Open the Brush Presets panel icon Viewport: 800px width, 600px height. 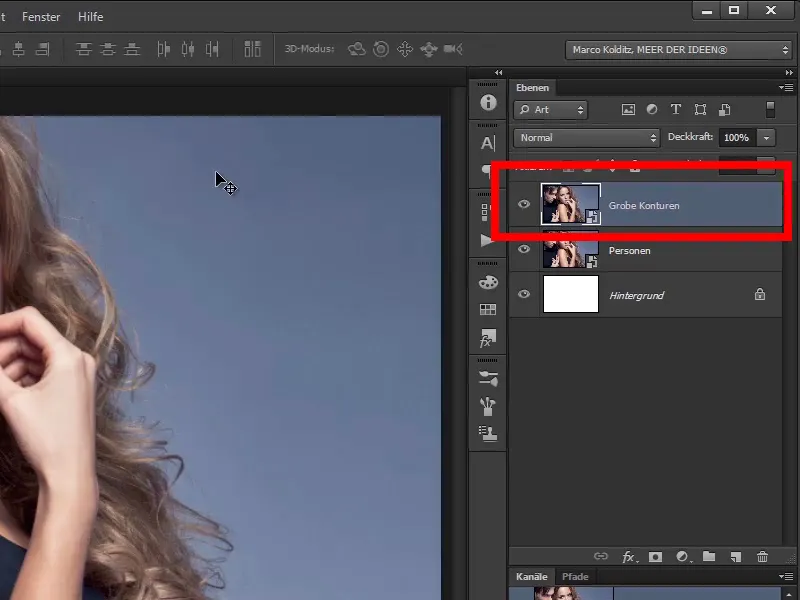[488, 378]
